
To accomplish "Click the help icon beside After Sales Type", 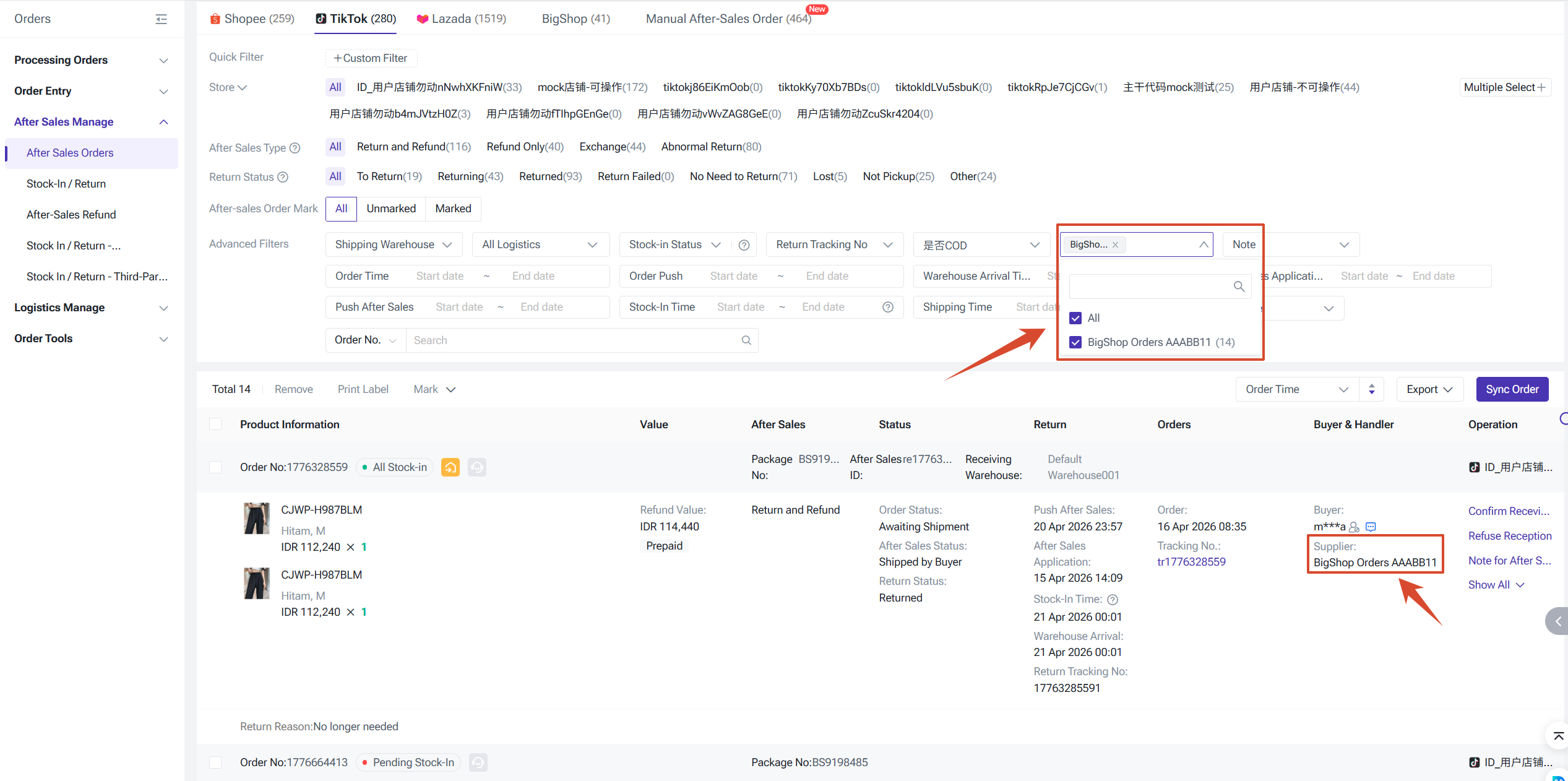I will coord(295,148).
